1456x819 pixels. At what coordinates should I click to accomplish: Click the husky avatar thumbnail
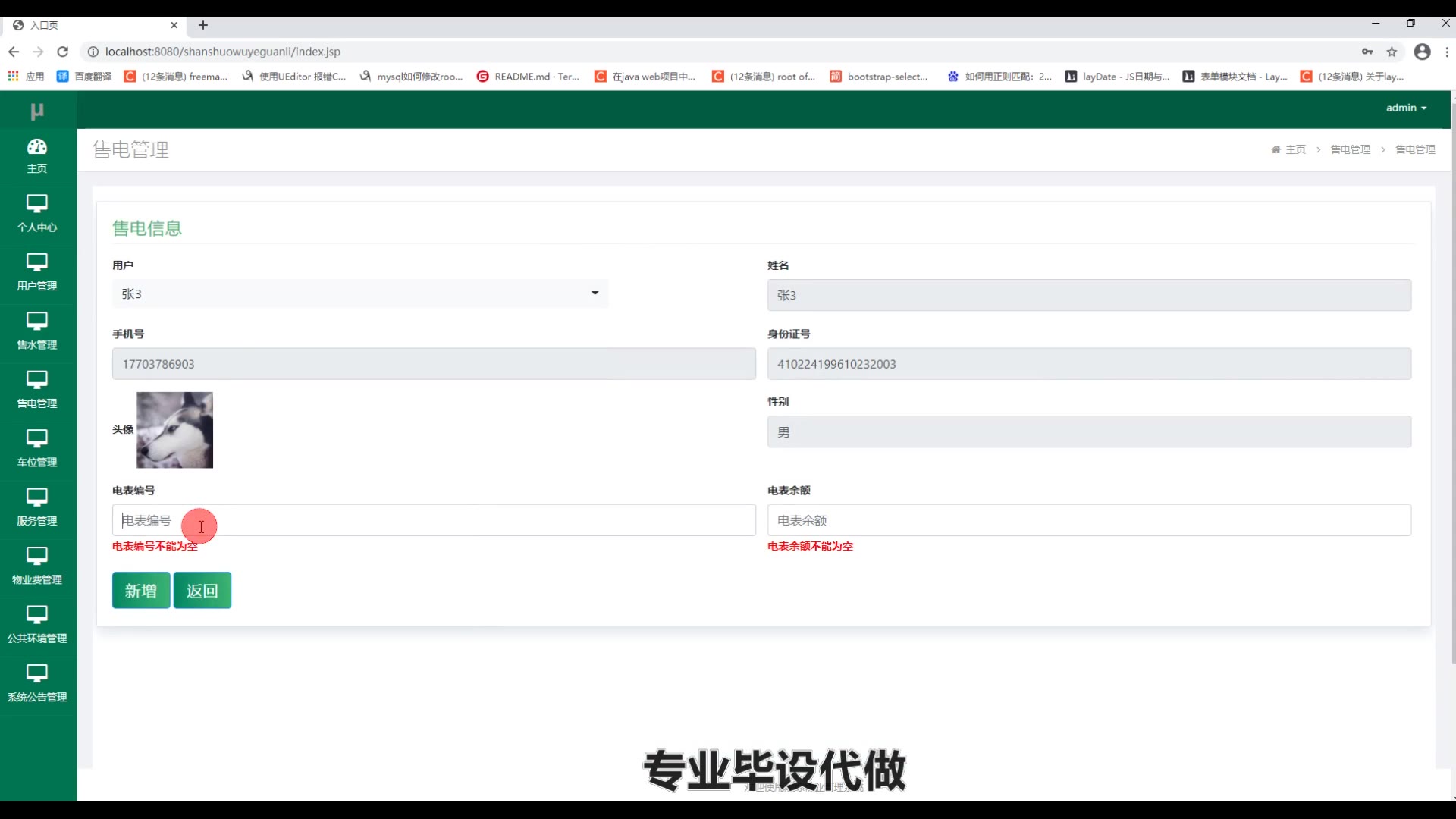(x=174, y=430)
